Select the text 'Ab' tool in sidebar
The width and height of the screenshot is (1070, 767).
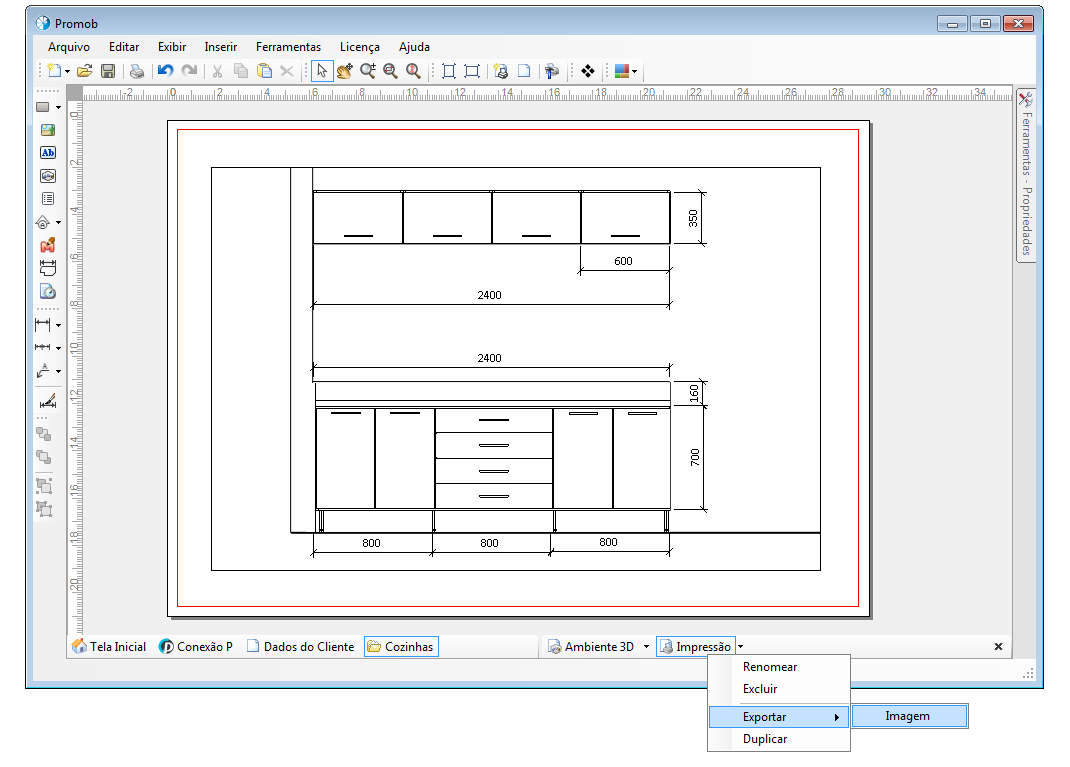coord(48,153)
